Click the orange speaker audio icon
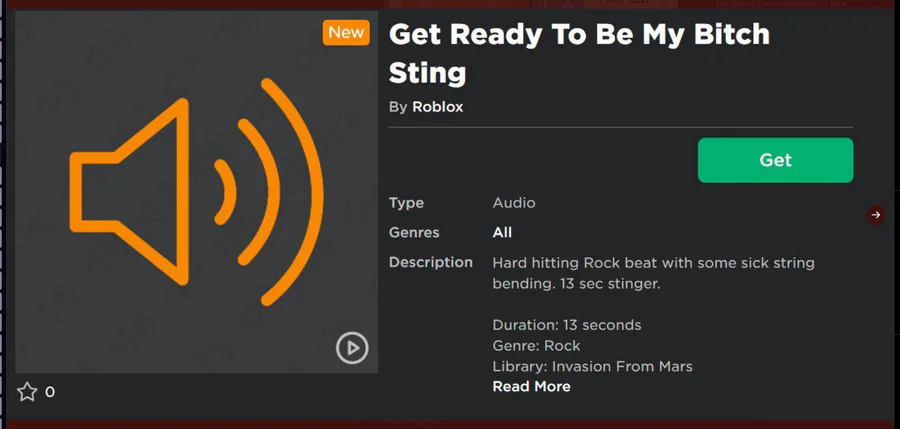 pyautogui.click(x=196, y=192)
